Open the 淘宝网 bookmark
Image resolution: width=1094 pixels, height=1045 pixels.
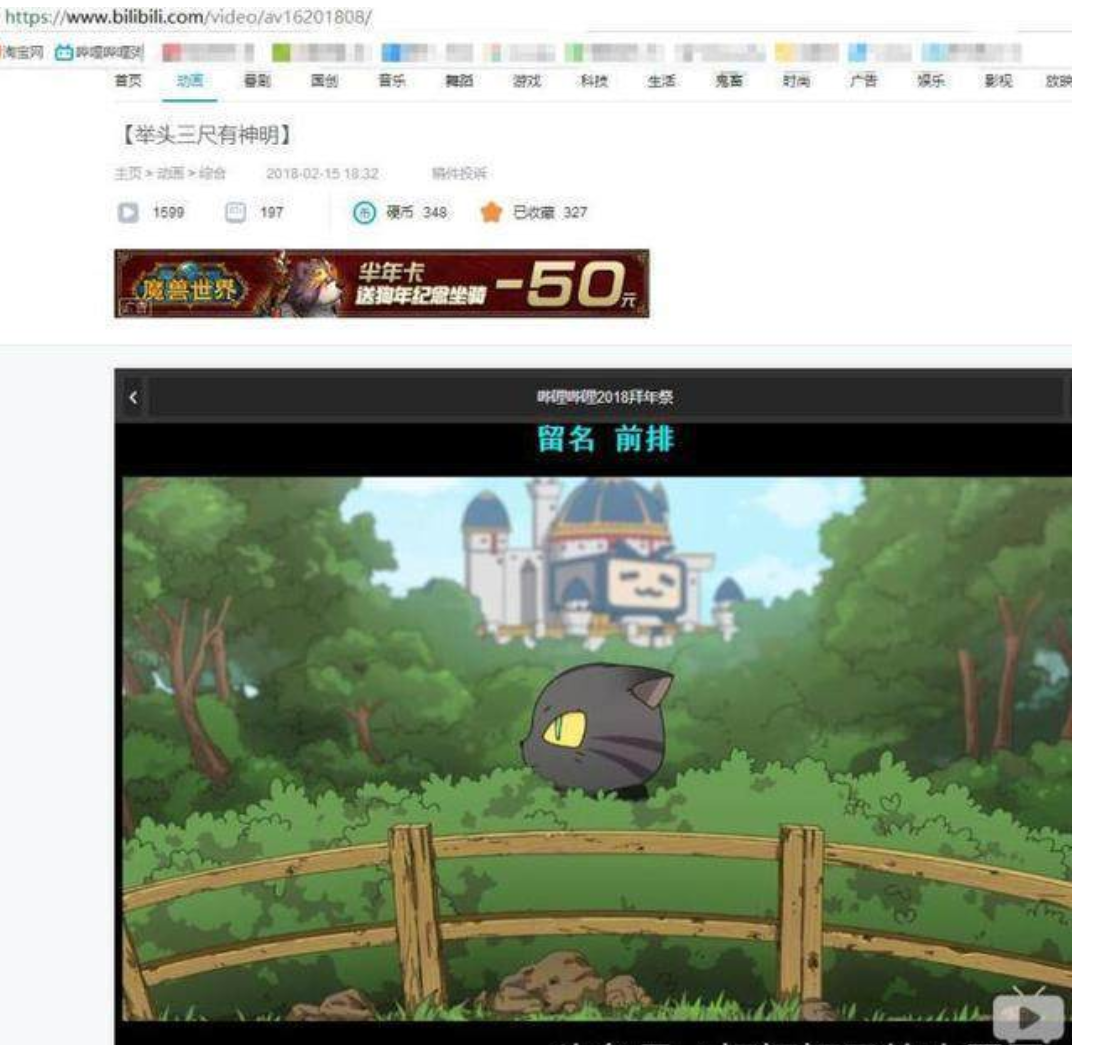click(x=22, y=52)
